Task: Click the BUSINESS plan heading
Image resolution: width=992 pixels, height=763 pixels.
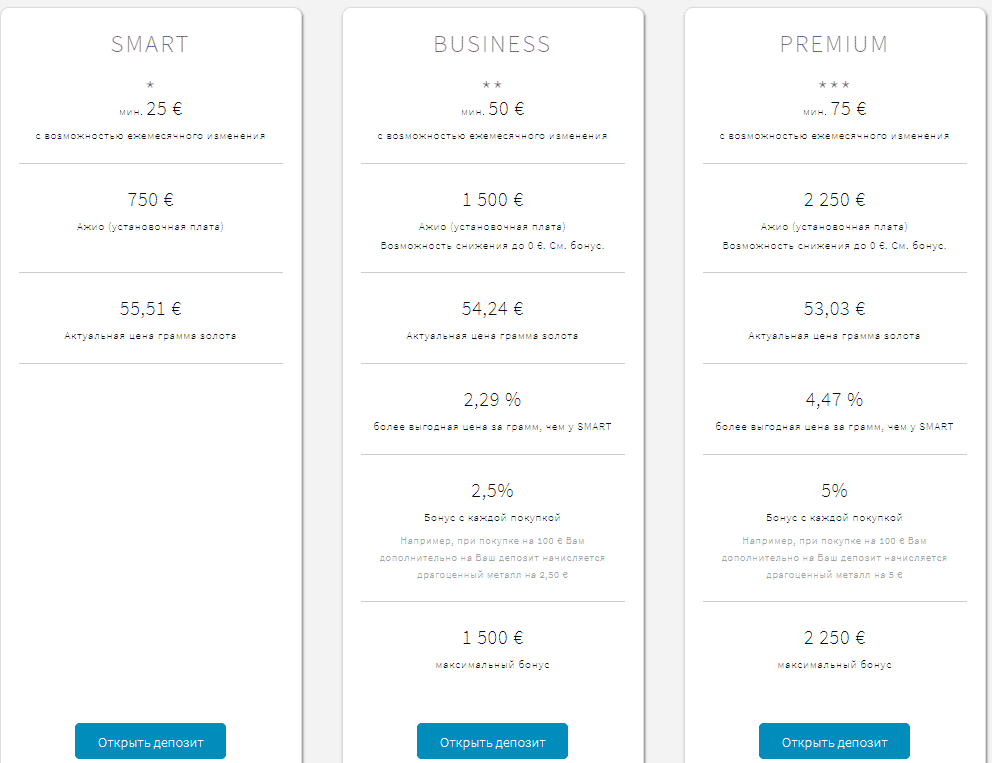Action: click(492, 44)
